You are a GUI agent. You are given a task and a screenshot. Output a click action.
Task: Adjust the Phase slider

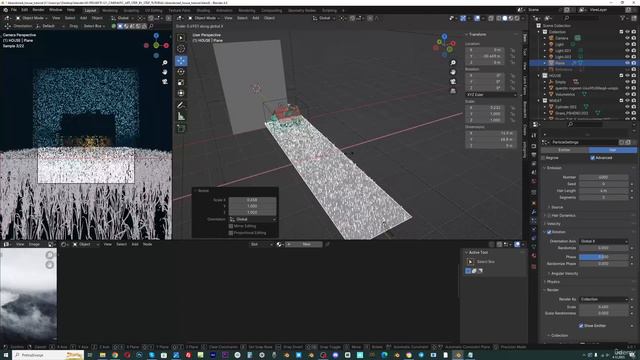click(604, 257)
